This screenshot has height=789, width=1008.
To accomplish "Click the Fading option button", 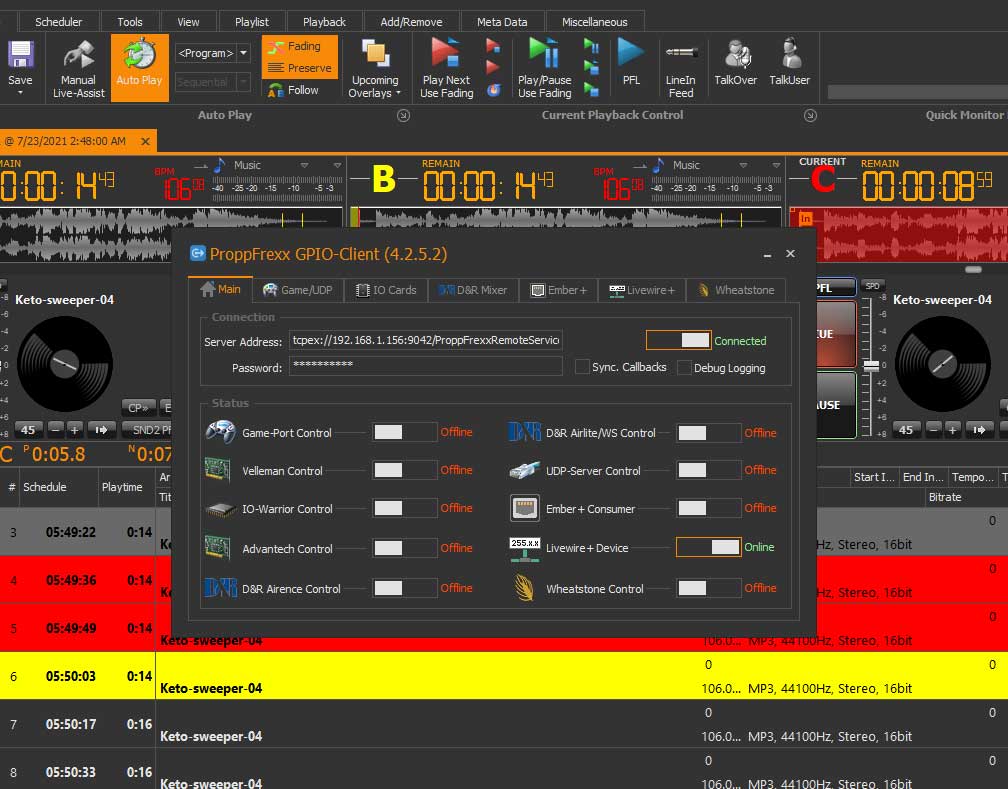I will [300, 46].
